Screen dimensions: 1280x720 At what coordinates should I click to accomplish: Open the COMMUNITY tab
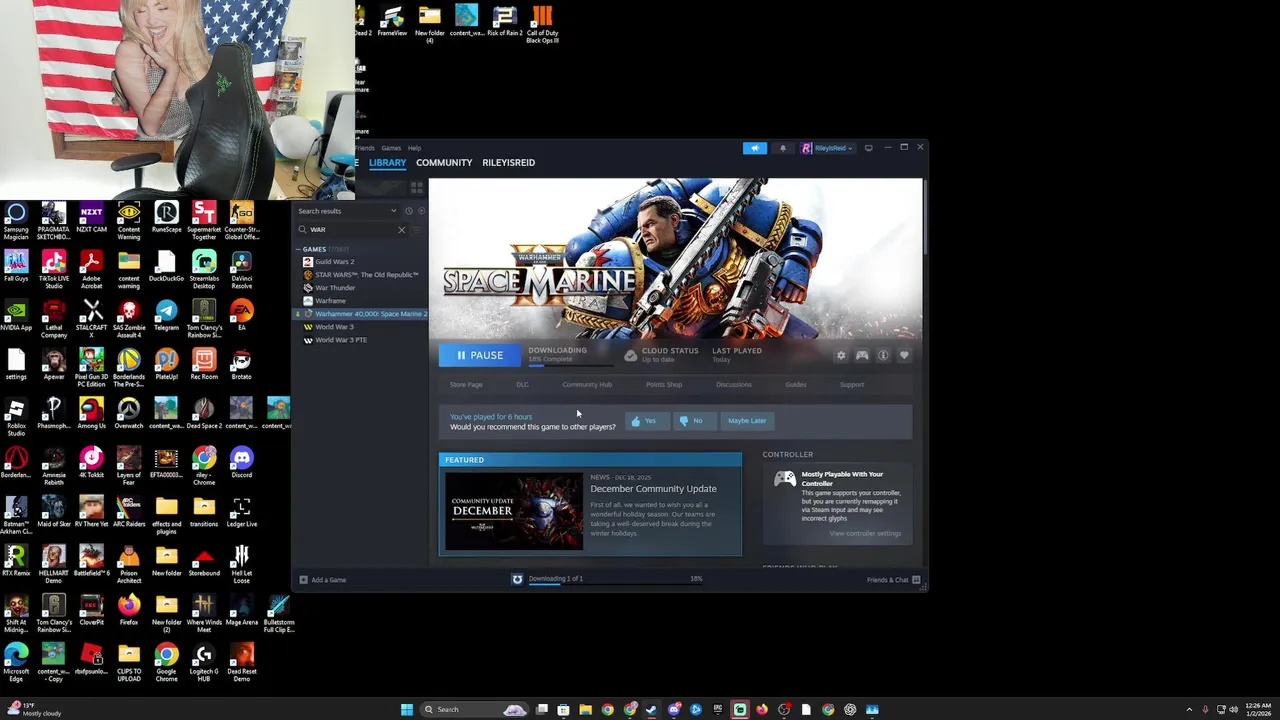coord(444,162)
